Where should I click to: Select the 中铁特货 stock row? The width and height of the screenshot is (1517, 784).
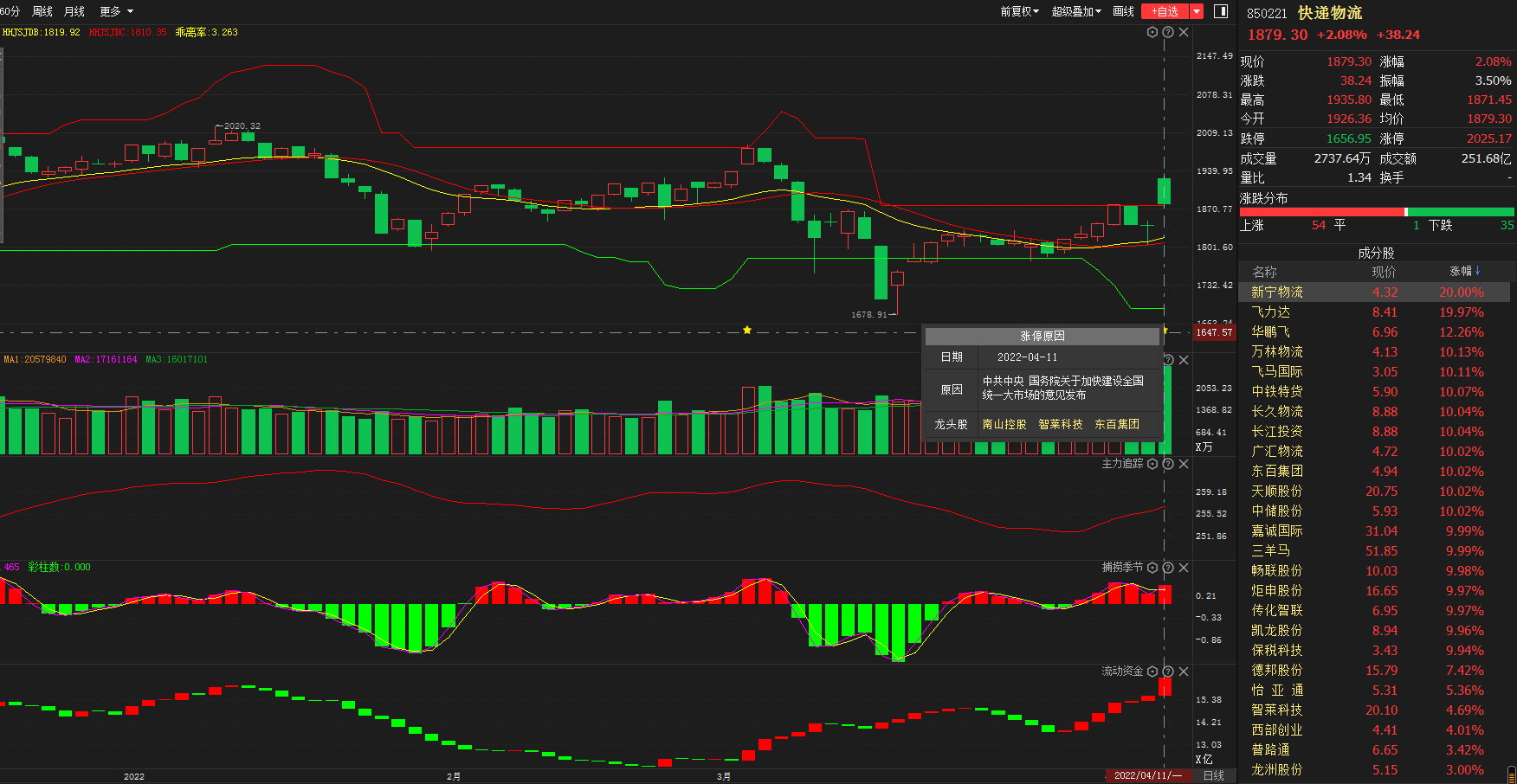click(x=1375, y=392)
